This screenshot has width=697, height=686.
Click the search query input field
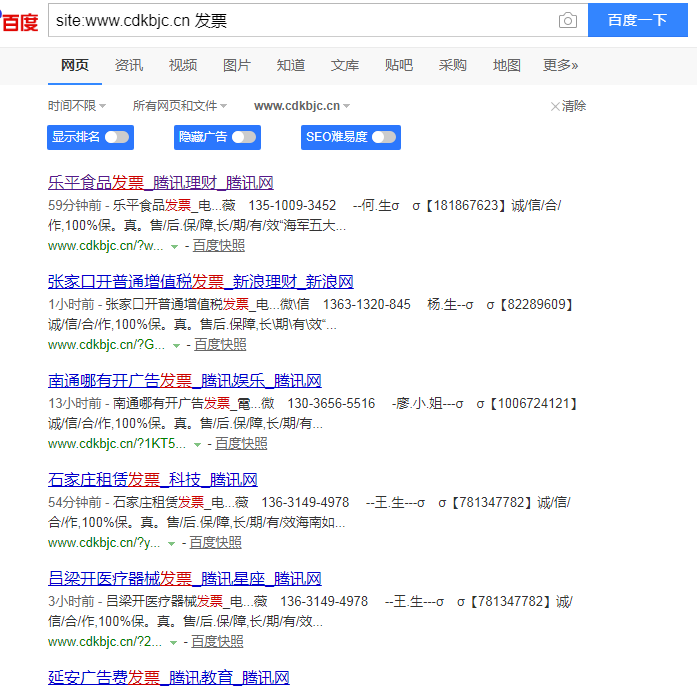pos(300,20)
